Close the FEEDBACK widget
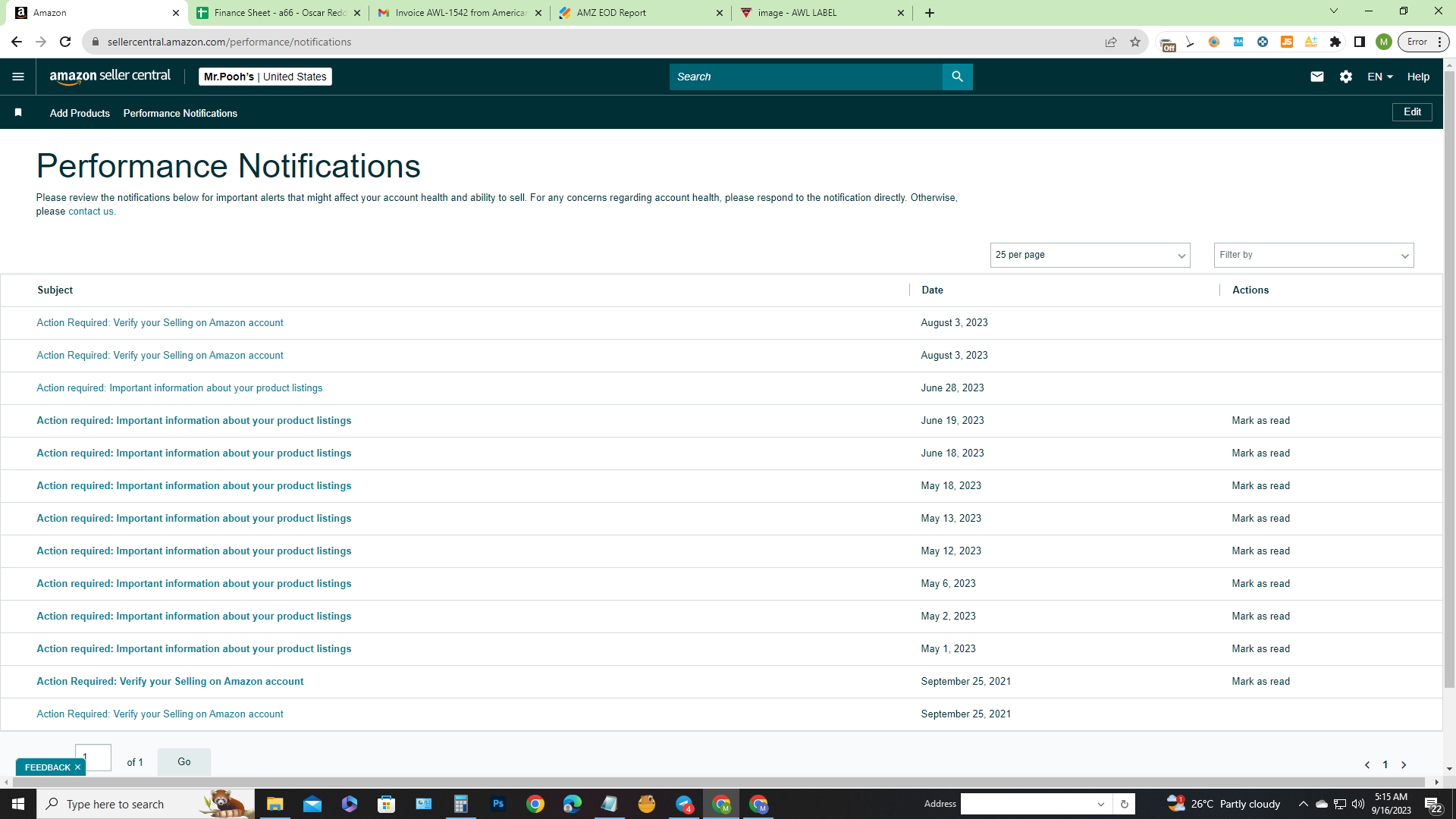Screen dimensions: 1456x819 tap(77, 767)
